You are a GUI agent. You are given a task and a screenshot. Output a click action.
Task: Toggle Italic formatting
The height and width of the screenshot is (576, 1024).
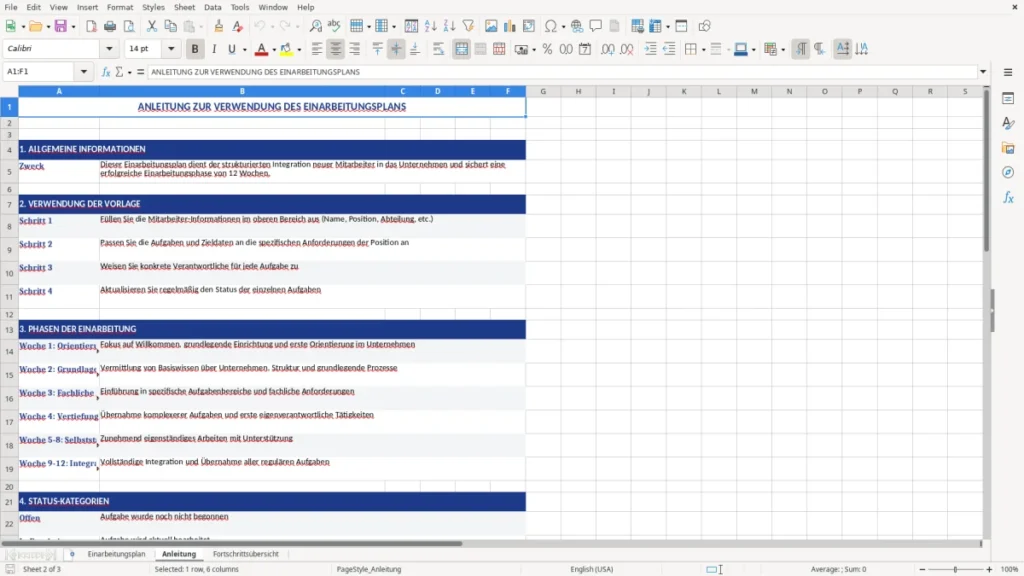click(x=214, y=49)
